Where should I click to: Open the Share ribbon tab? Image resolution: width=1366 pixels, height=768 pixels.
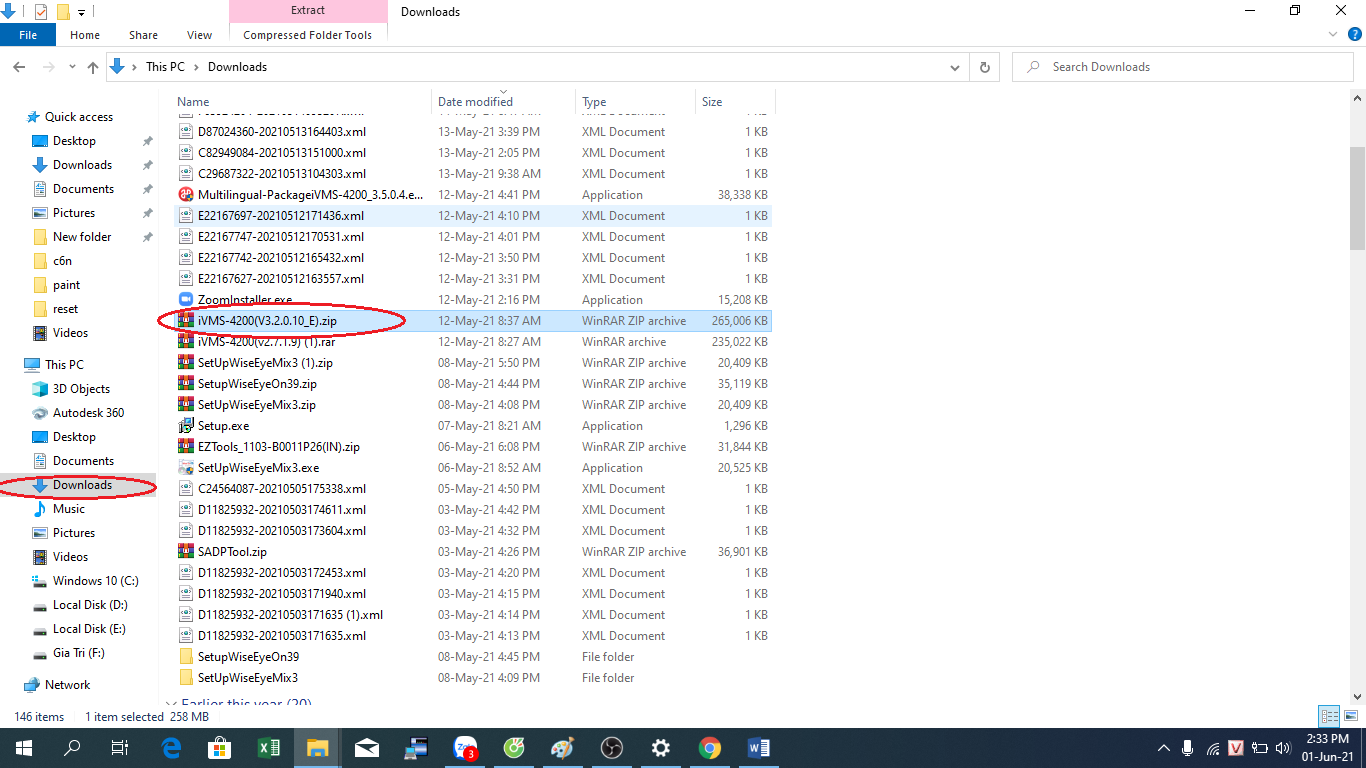(x=143, y=34)
